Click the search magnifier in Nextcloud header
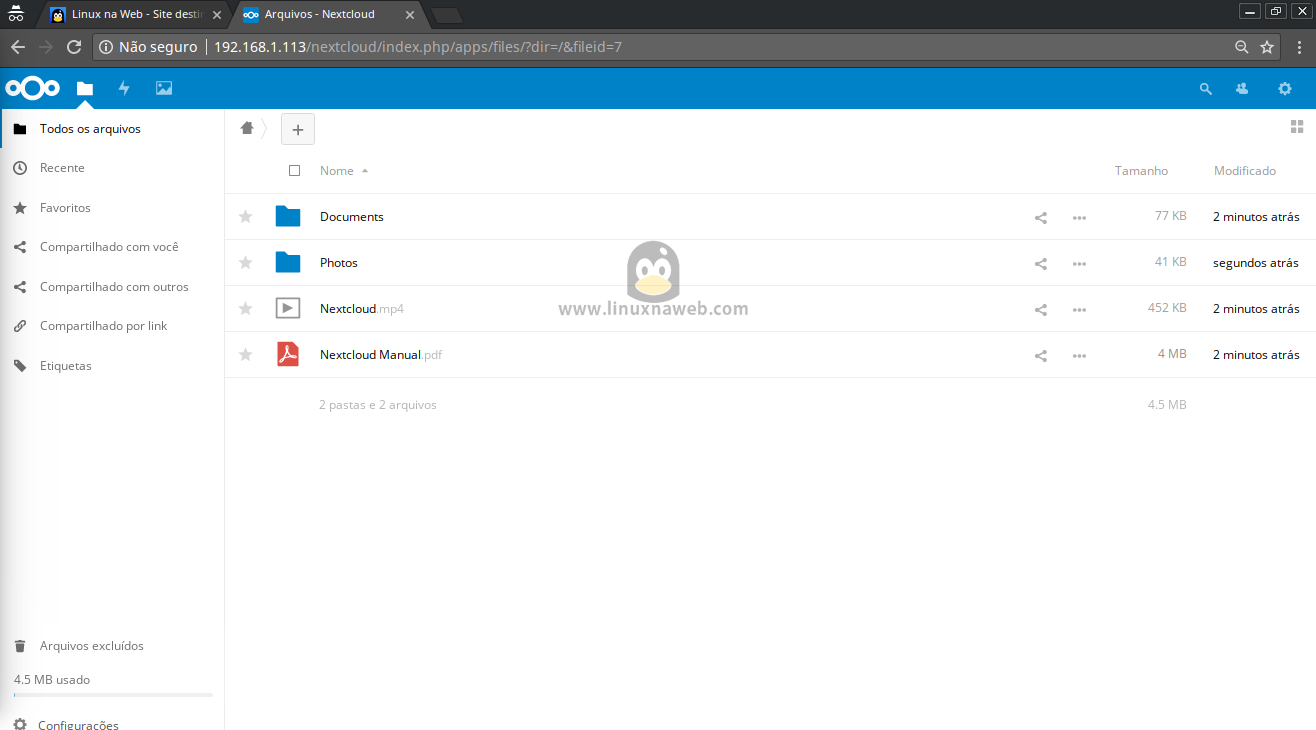 [x=1205, y=88]
